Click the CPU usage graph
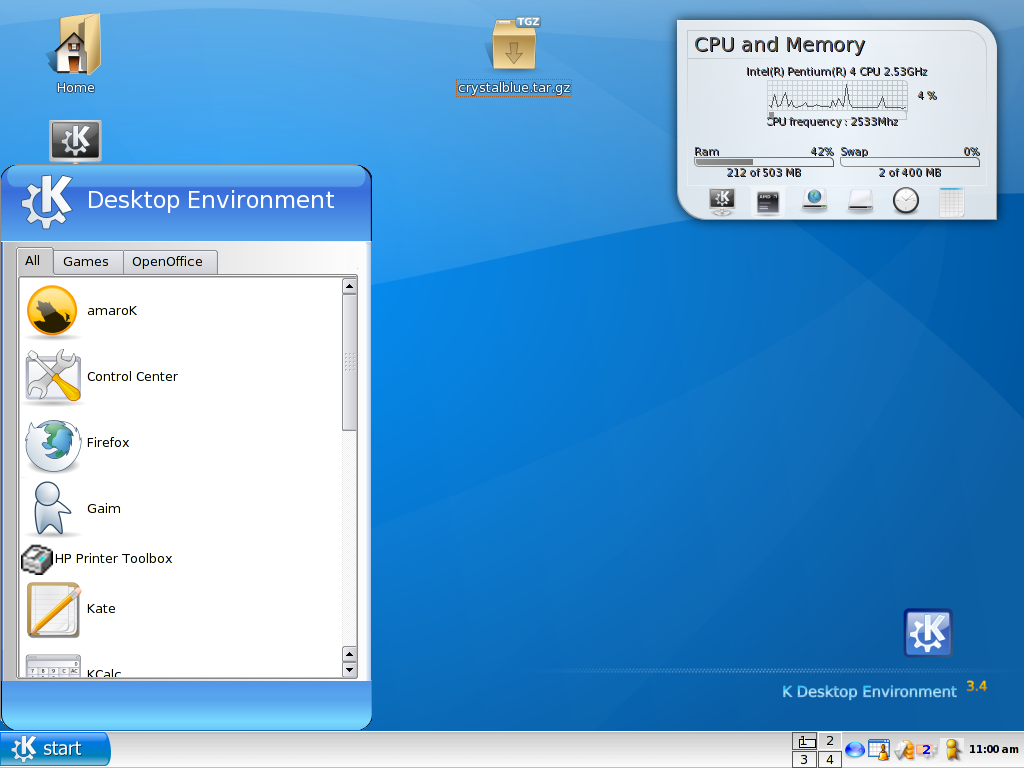 coord(837,95)
